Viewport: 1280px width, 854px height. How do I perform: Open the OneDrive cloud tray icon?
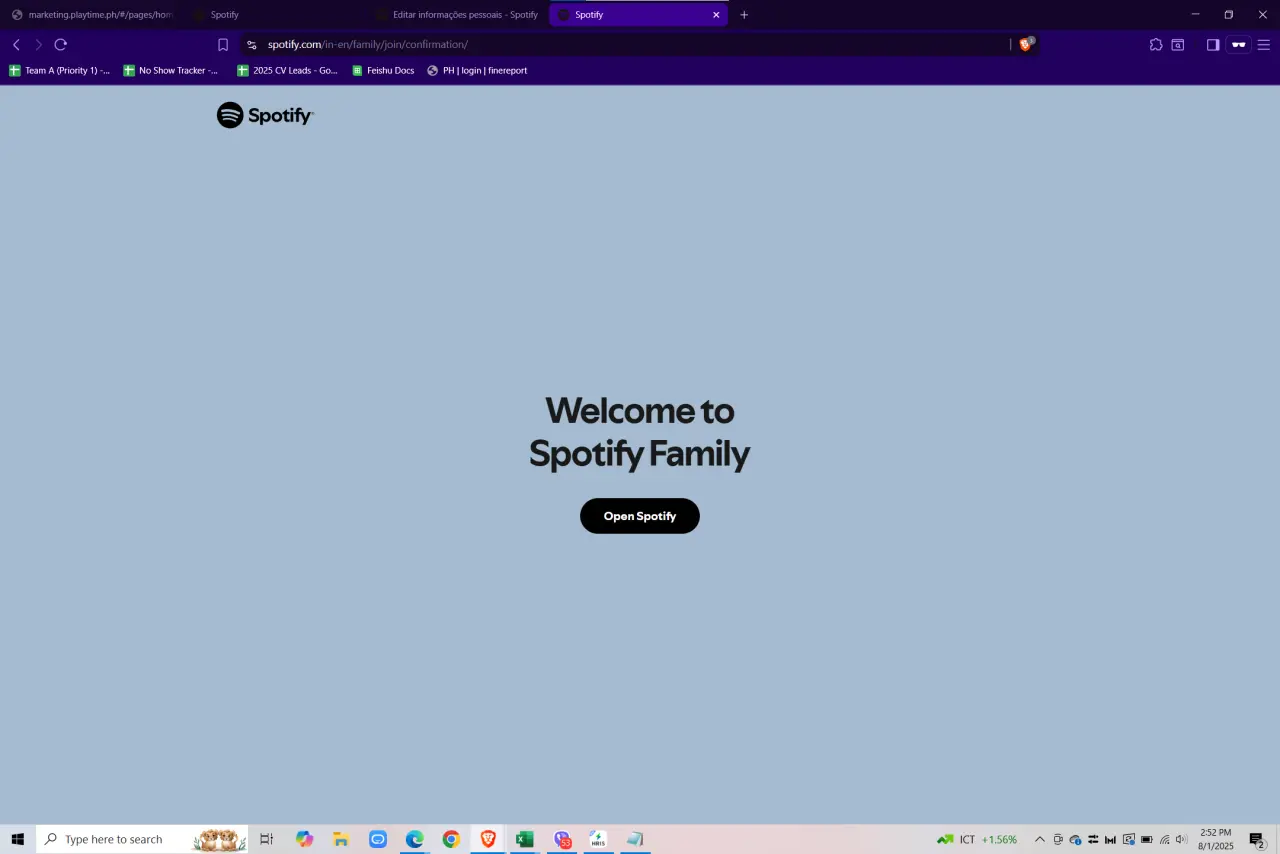click(1076, 839)
